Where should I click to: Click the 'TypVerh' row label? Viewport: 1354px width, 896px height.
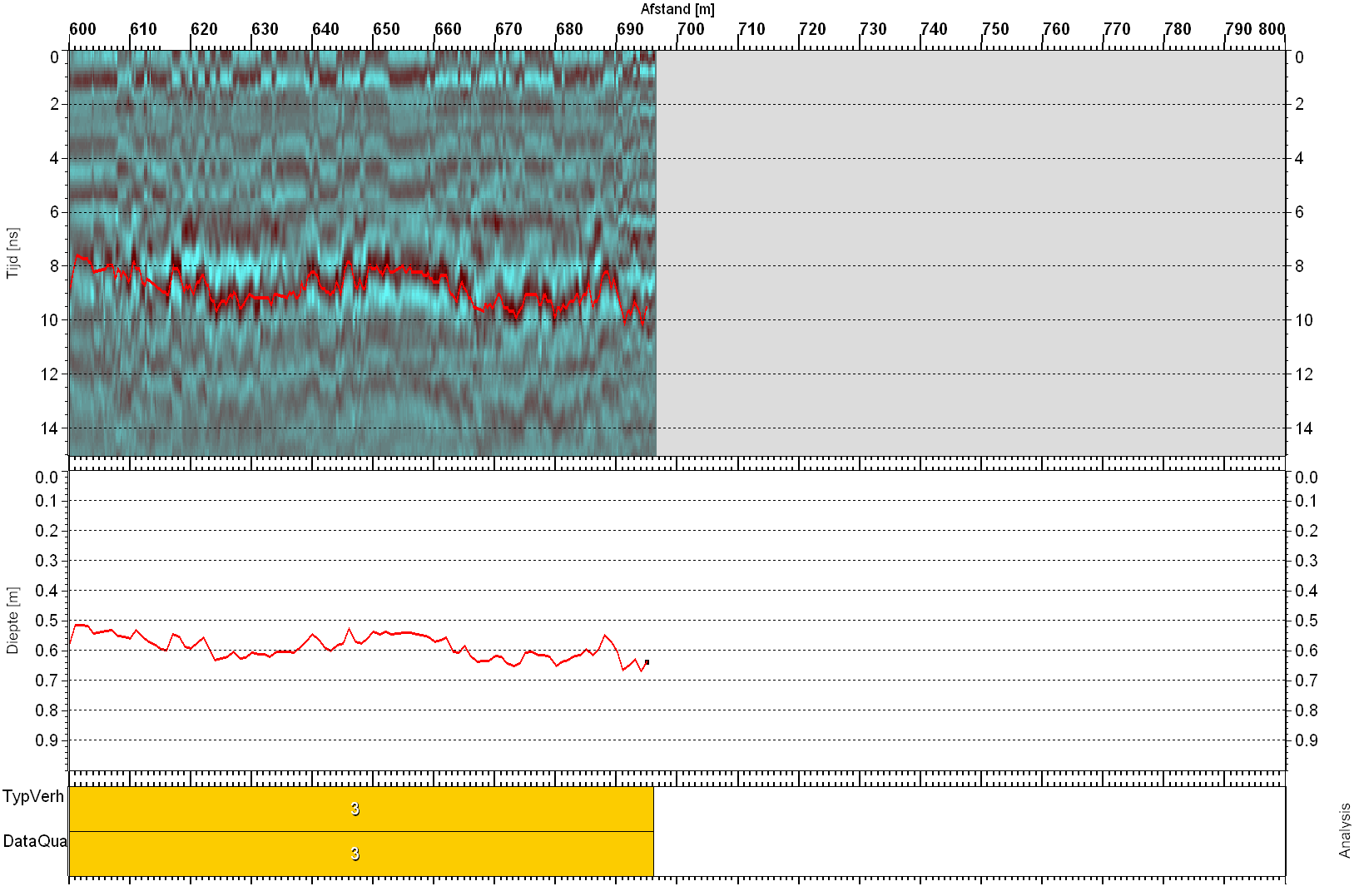click(33, 796)
